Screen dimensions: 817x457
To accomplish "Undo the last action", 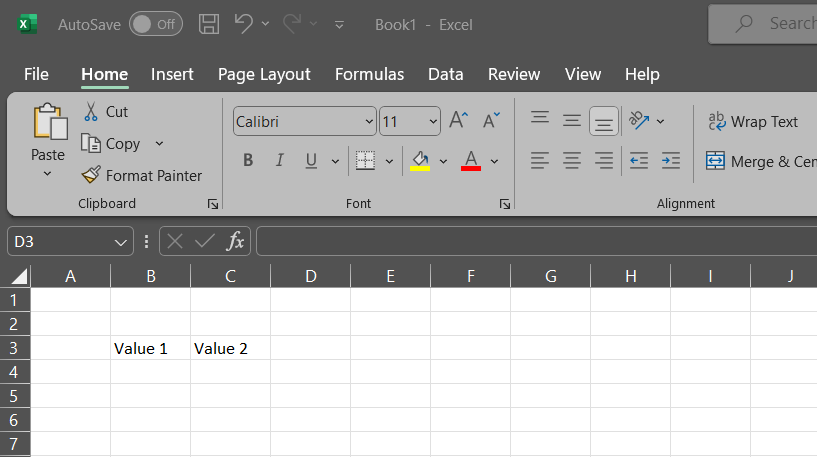I will 243,24.
